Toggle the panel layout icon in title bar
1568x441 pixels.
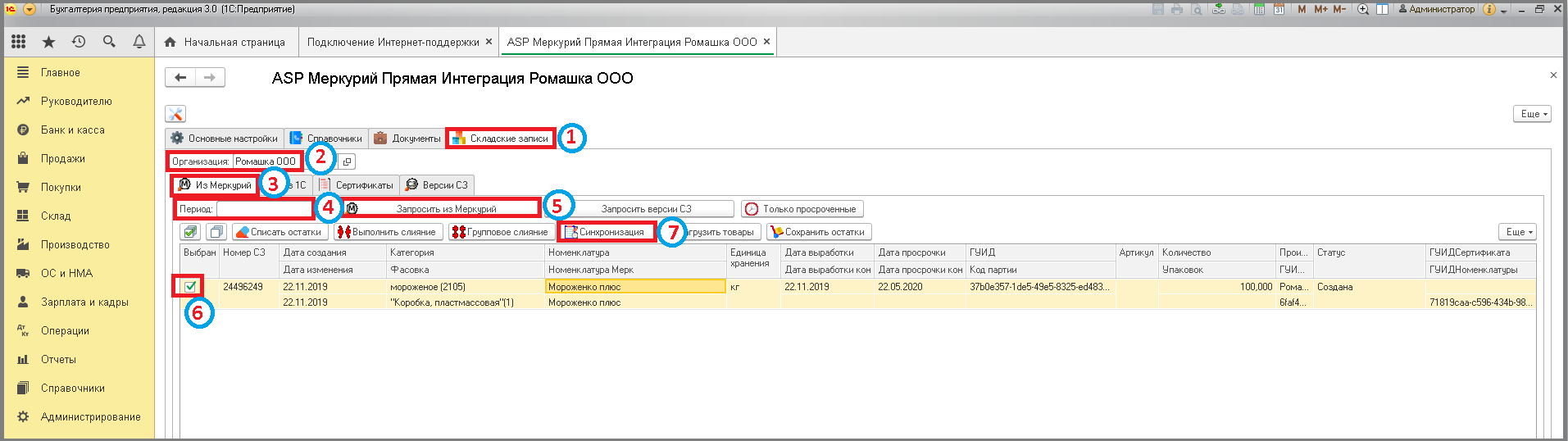1382,9
